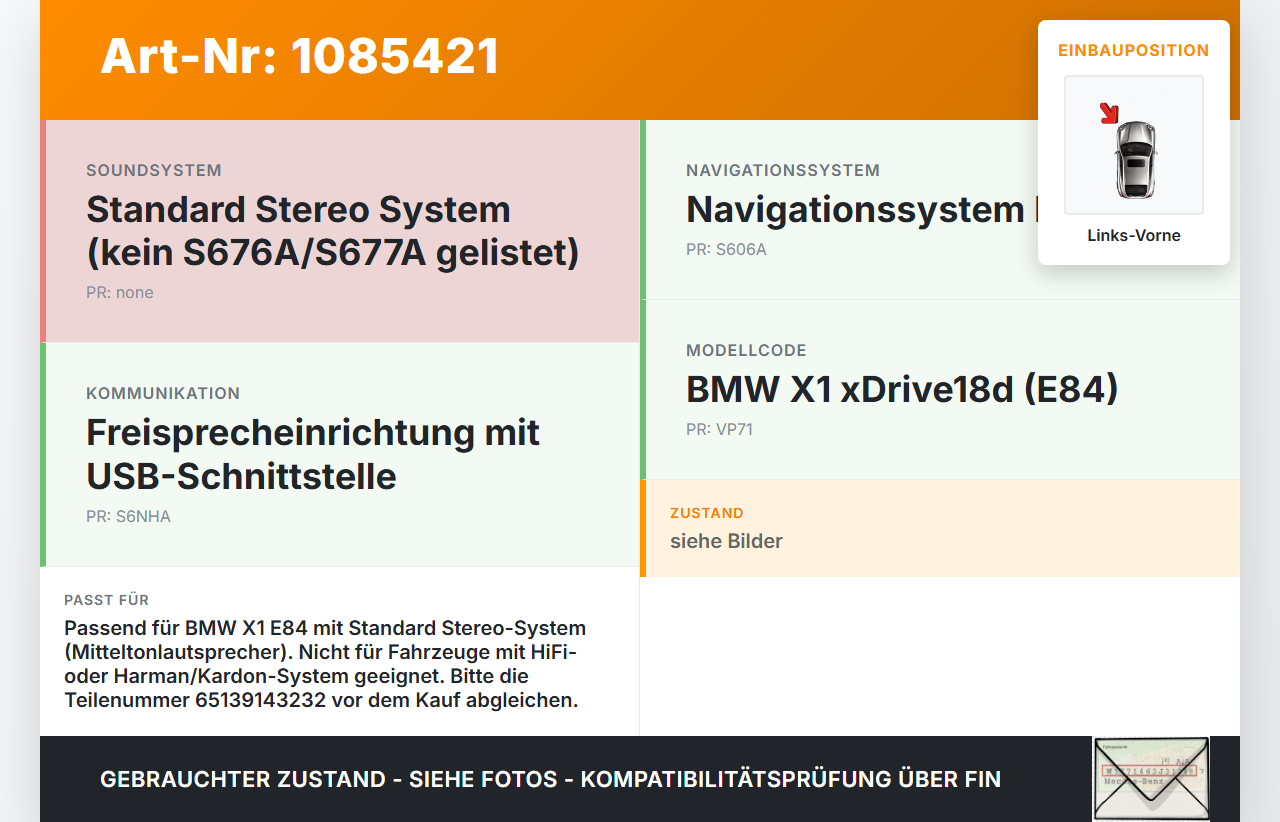This screenshot has height=822, width=1280.
Task: Select the siehe Bilder text
Action: (726, 541)
